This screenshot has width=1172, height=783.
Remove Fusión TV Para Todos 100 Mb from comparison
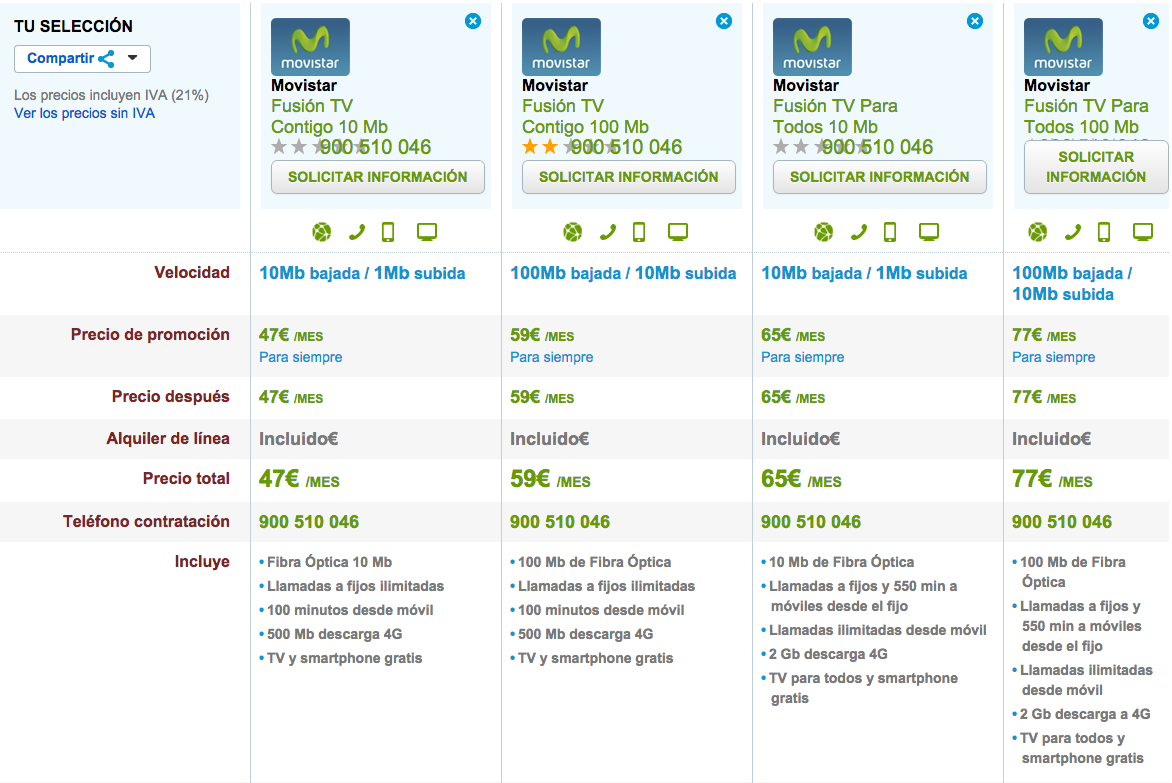1151,21
